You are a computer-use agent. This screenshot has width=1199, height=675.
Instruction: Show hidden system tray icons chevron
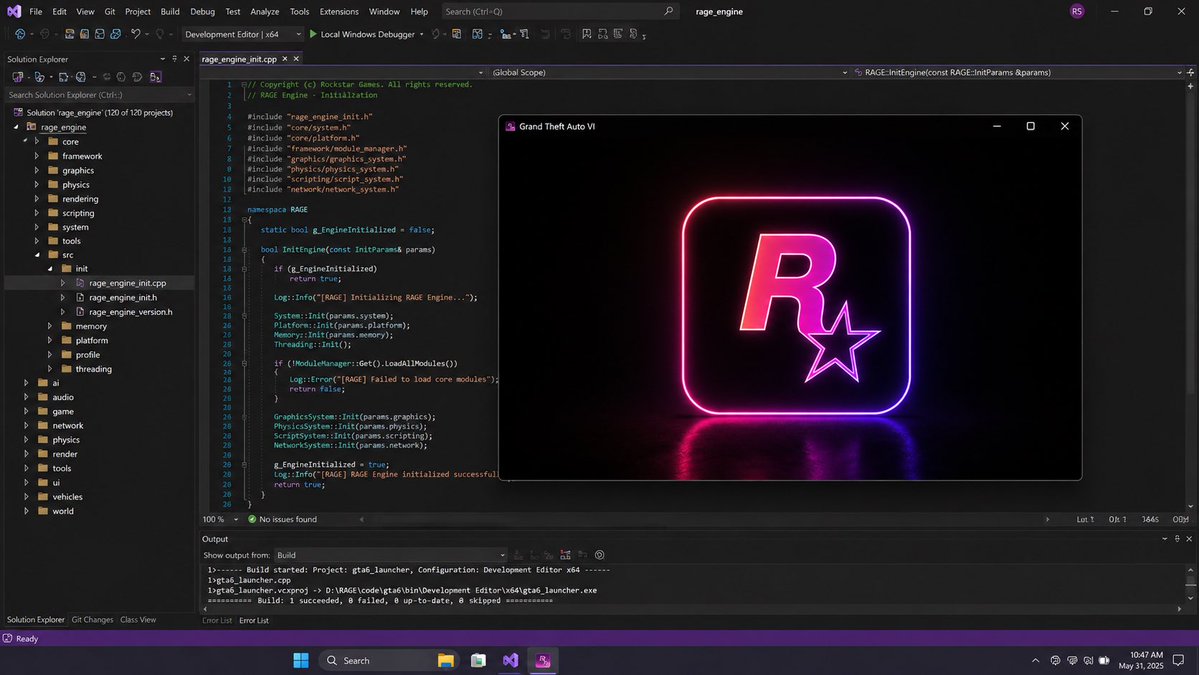pos(1035,660)
